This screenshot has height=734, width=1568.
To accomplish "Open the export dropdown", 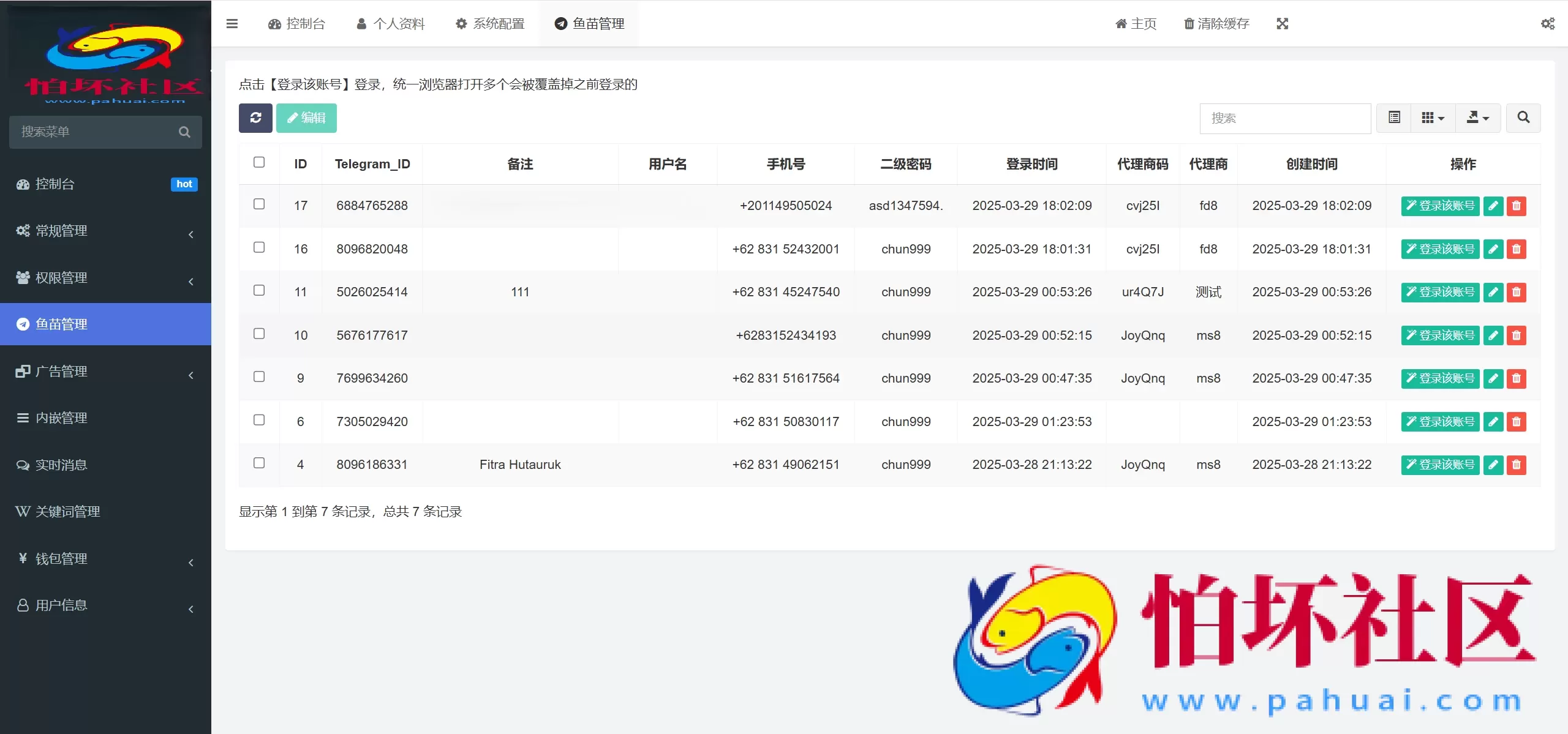I will pyautogui.click(x=1477, y=118).
